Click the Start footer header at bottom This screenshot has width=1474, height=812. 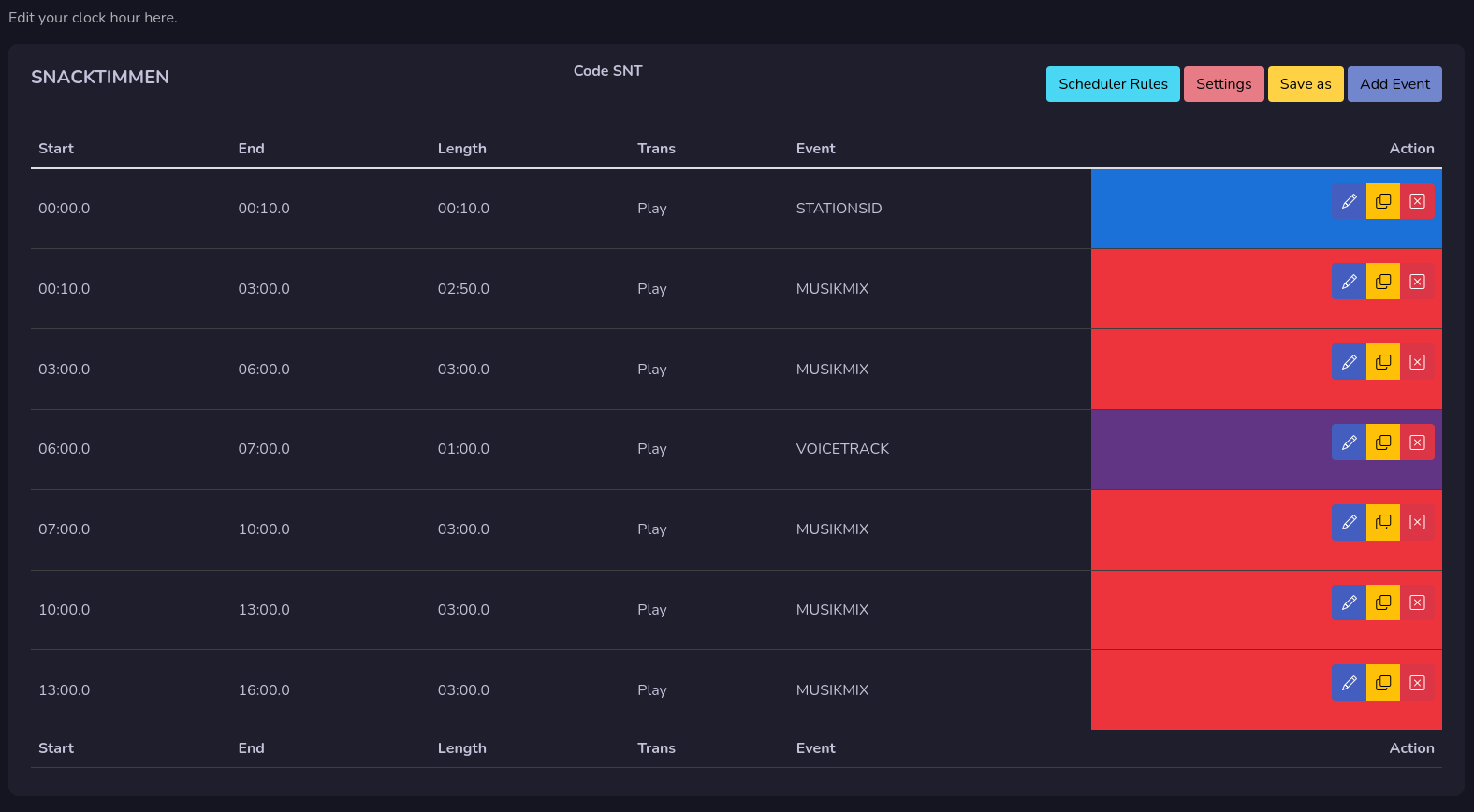click(56, 748)
